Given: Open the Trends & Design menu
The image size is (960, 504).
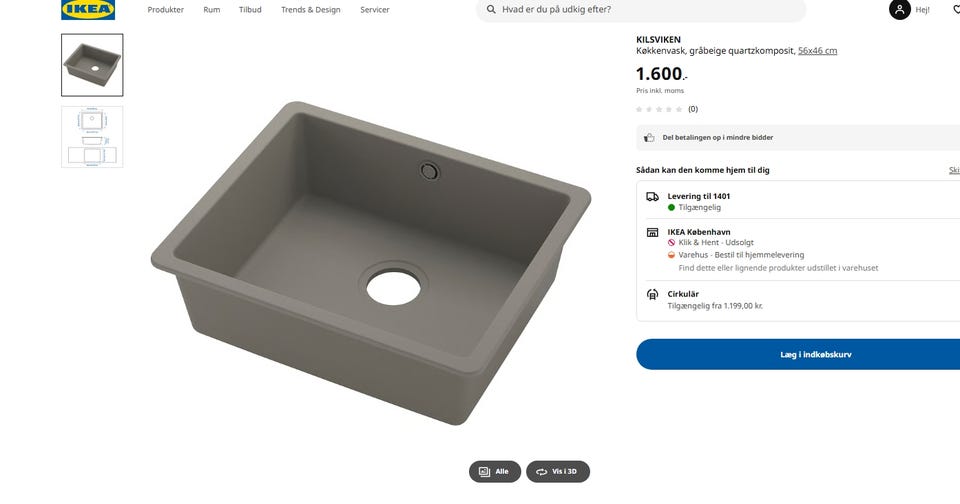Looking at the screenshot, I should 310,10.
